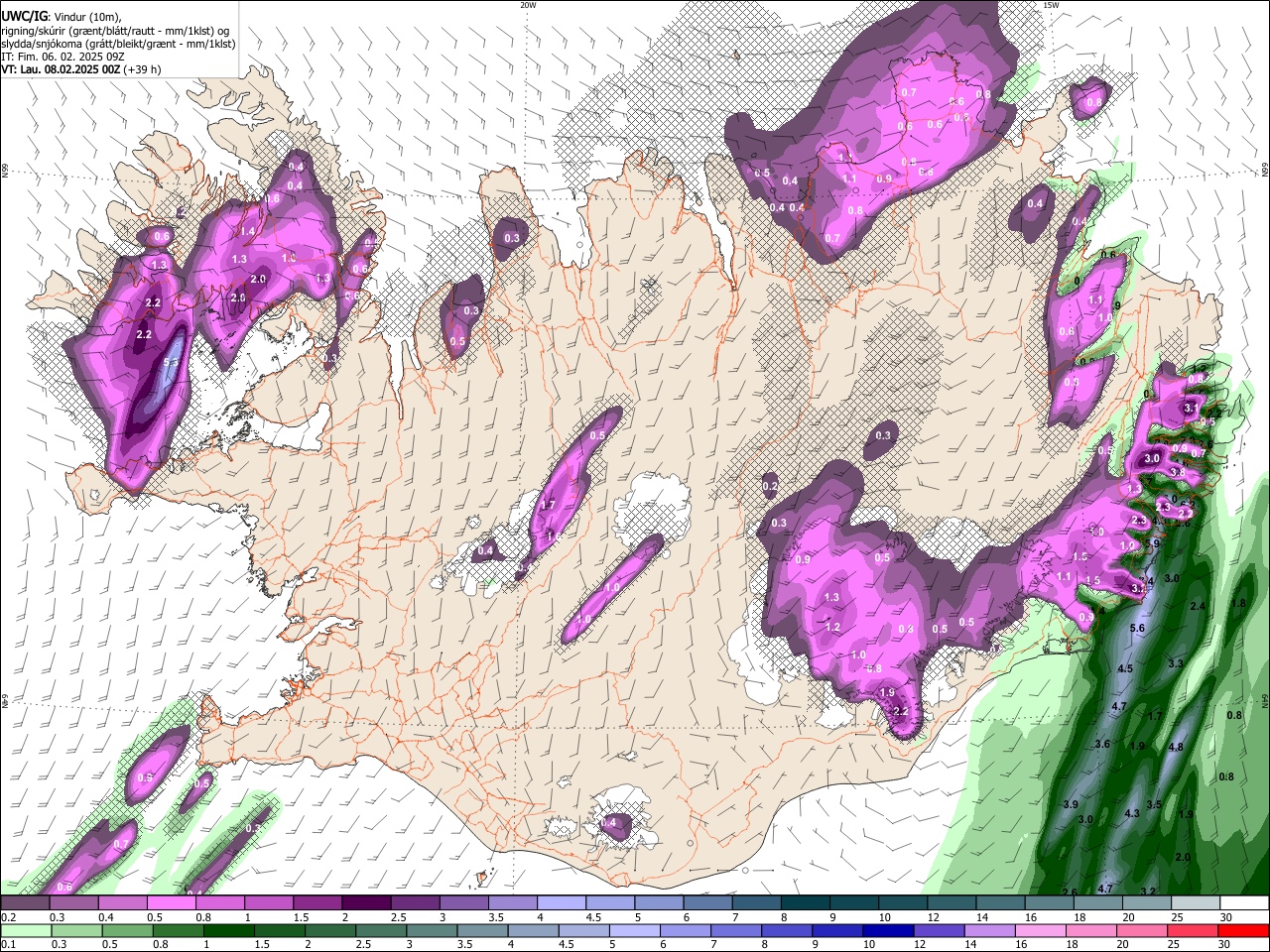Click the 'slydda/snjókoma' legend description line
The image size is (1270, 952).
tap(118, 44)
